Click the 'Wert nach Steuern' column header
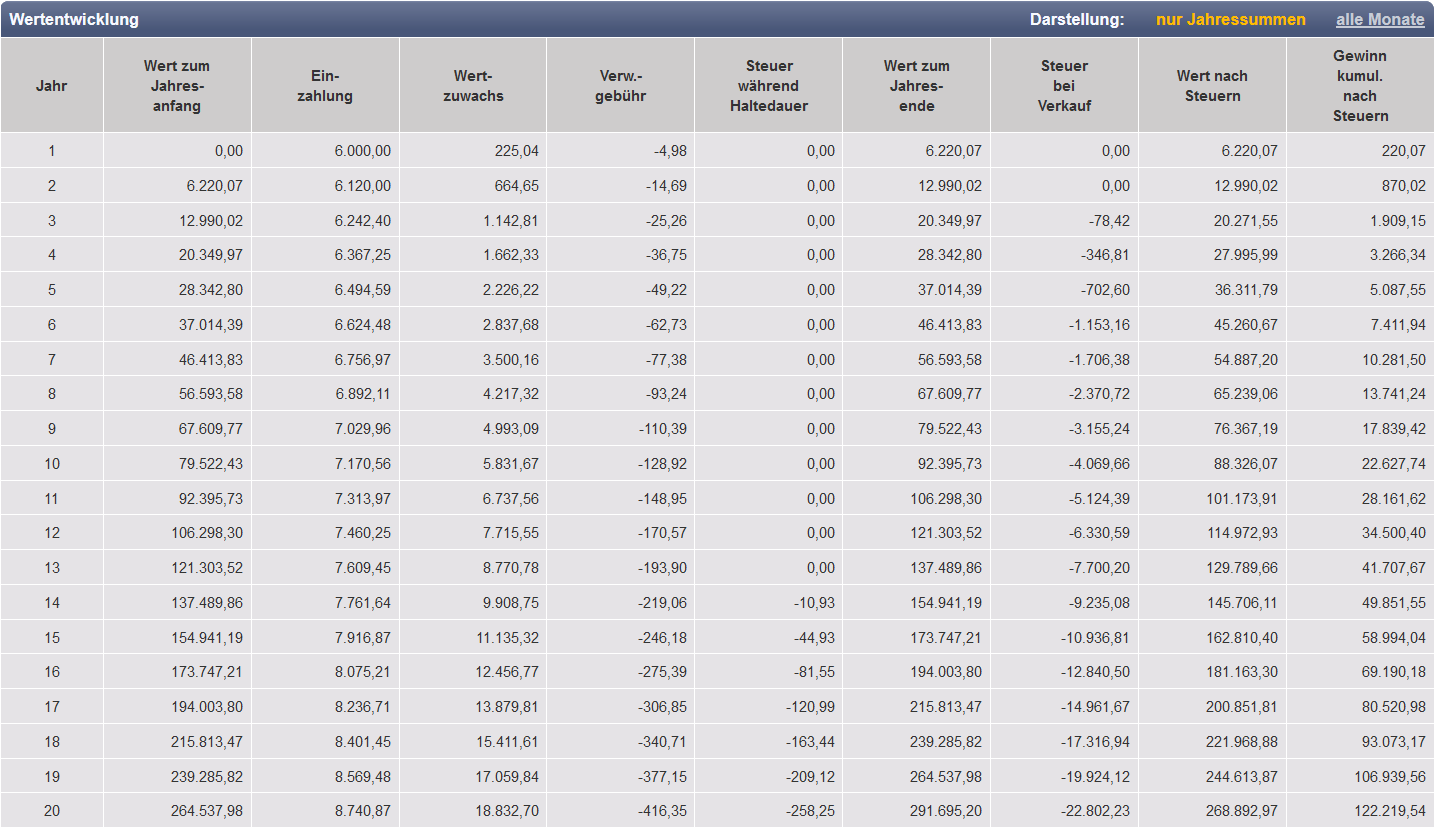 click(x=1212, y=86)
